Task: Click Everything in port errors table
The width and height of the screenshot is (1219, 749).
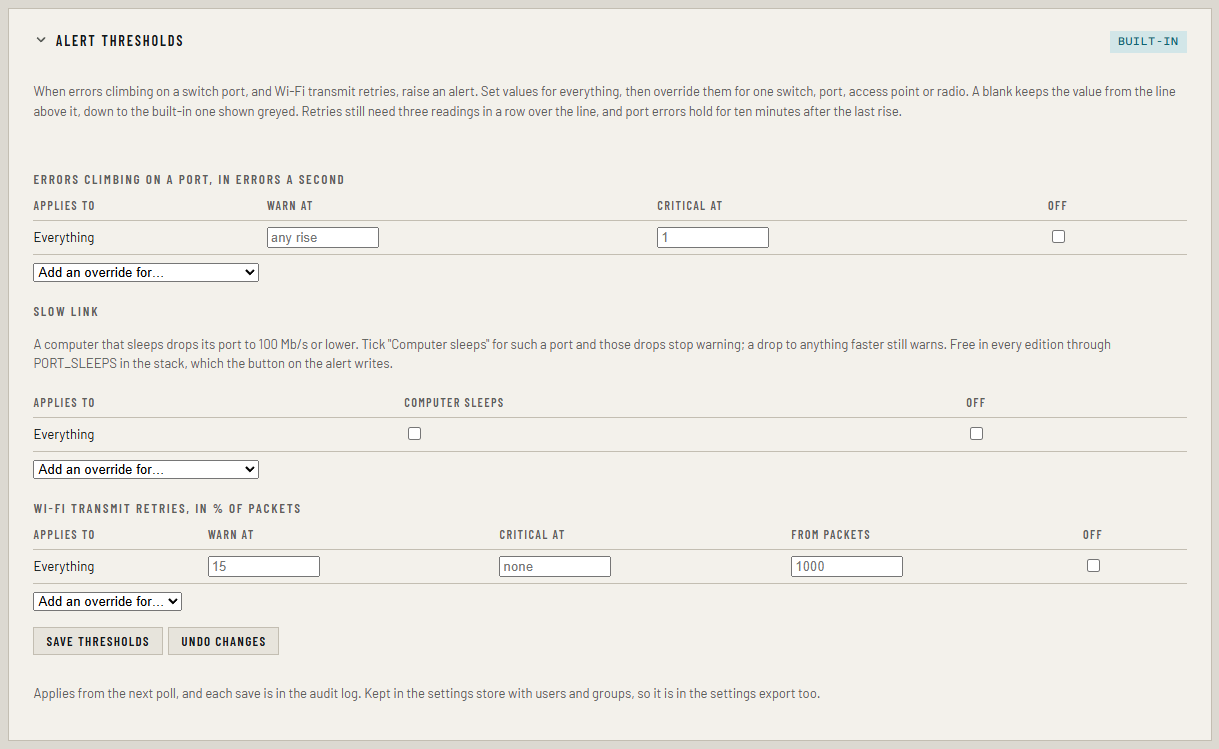Action: [x=64, y=238]
